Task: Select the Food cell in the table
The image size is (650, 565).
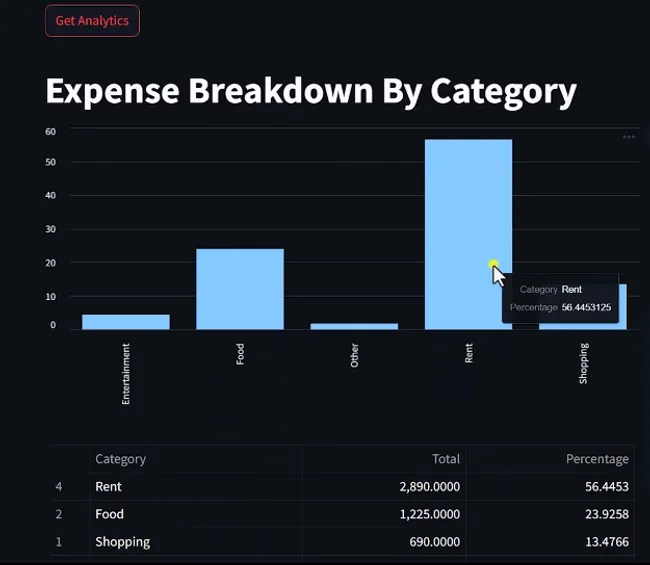Action: click(196, 514)
